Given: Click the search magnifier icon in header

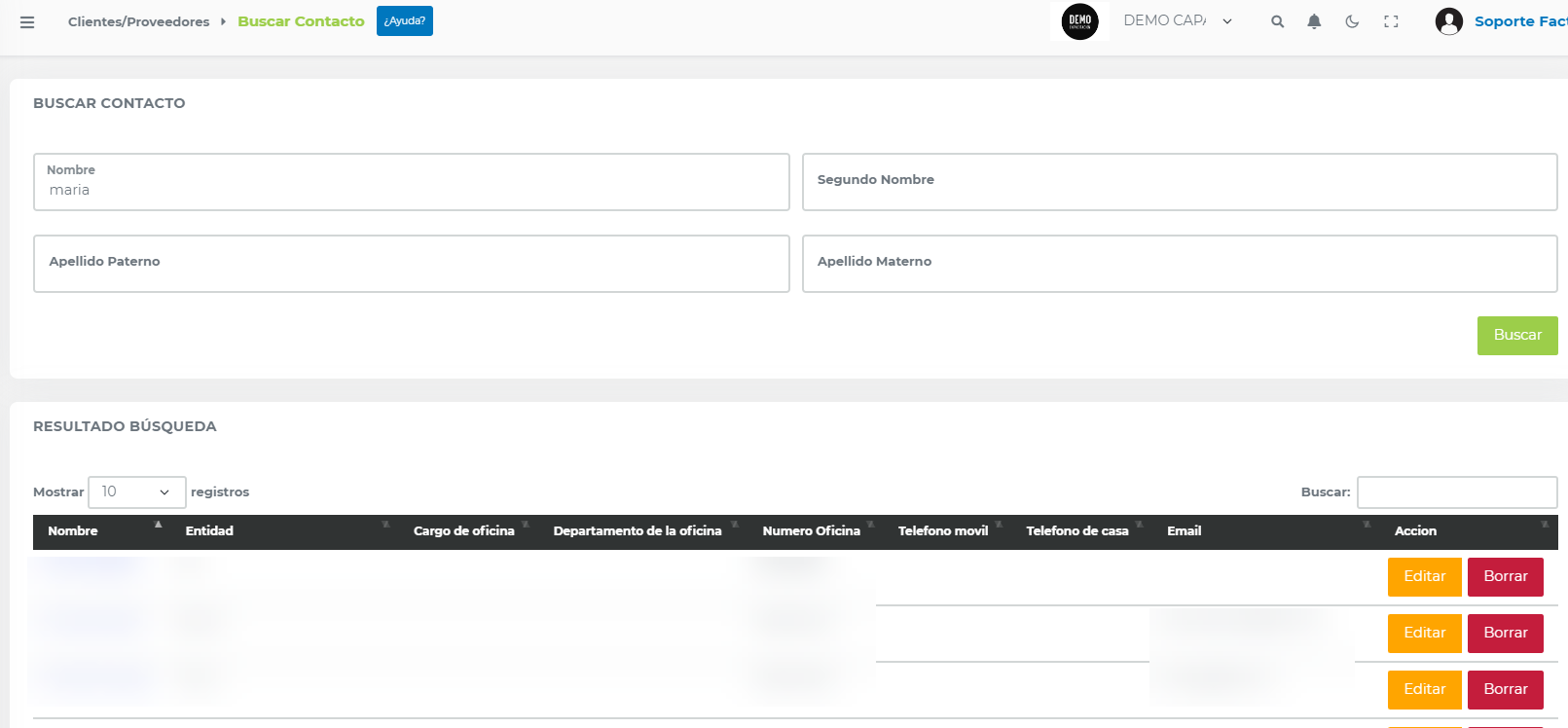Looking at the screenshot, I should coord(1277,21).
